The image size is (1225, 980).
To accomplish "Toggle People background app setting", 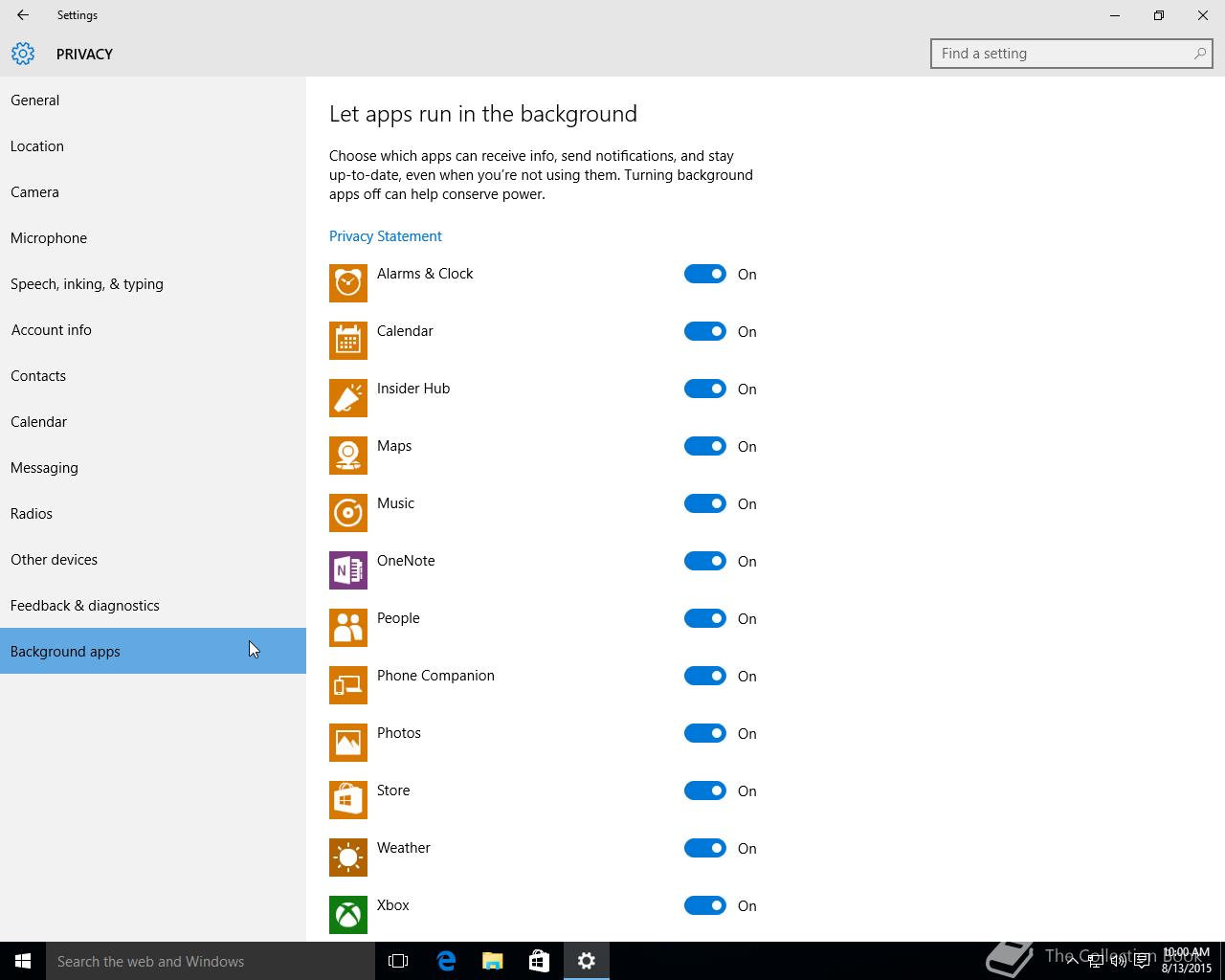I will pos(705,618).
